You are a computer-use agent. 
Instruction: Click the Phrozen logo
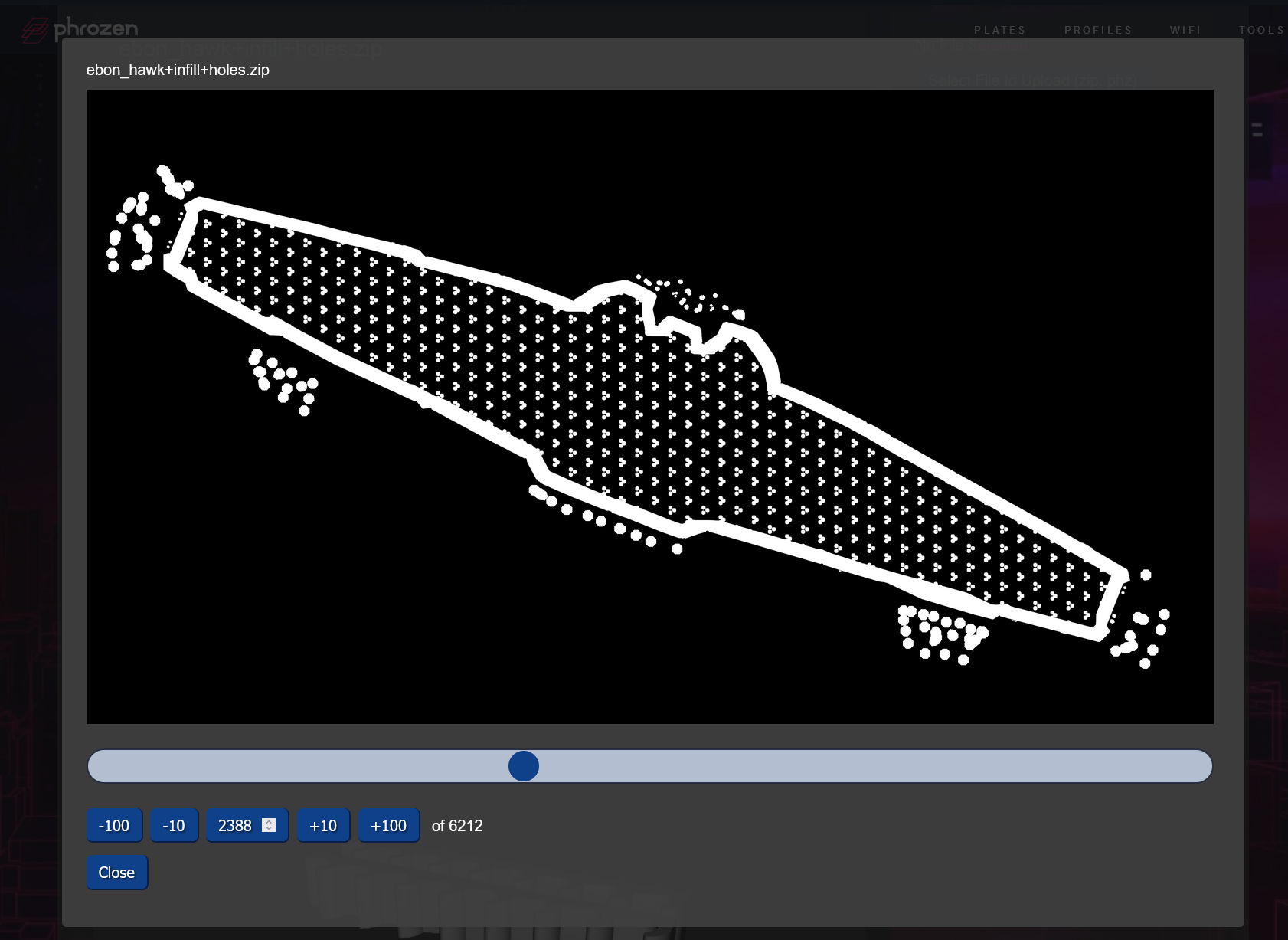click(x=80, y=29)
